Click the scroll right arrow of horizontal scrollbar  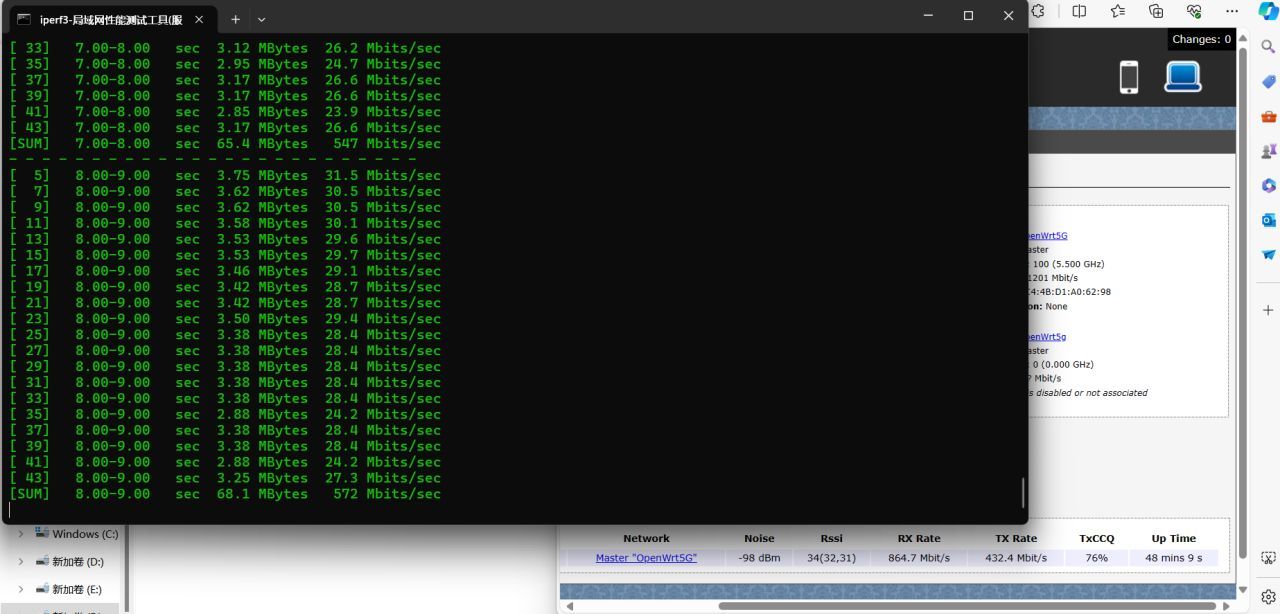pos(1228,606)
